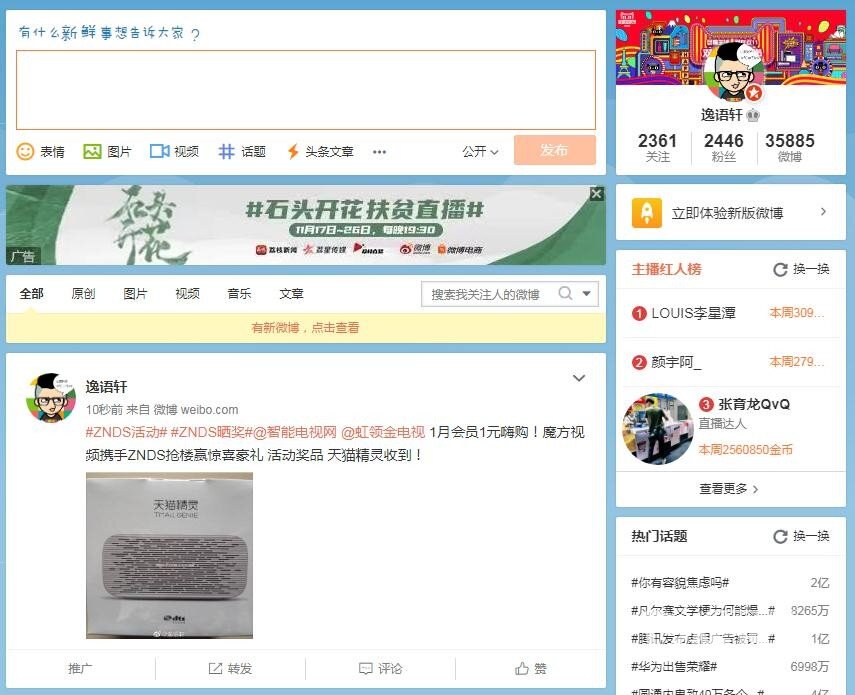The width and height of the screenshot is (855, 695).
Task: Open the 2446 粉丝 followers count
Action: click(x=724, y=148)
